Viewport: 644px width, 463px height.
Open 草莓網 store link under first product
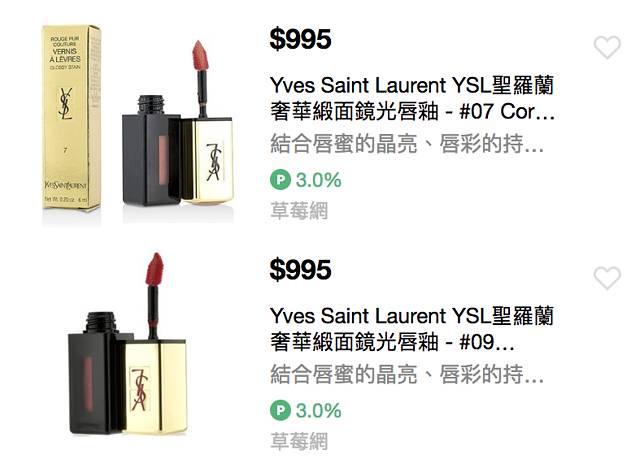(299, 210)
